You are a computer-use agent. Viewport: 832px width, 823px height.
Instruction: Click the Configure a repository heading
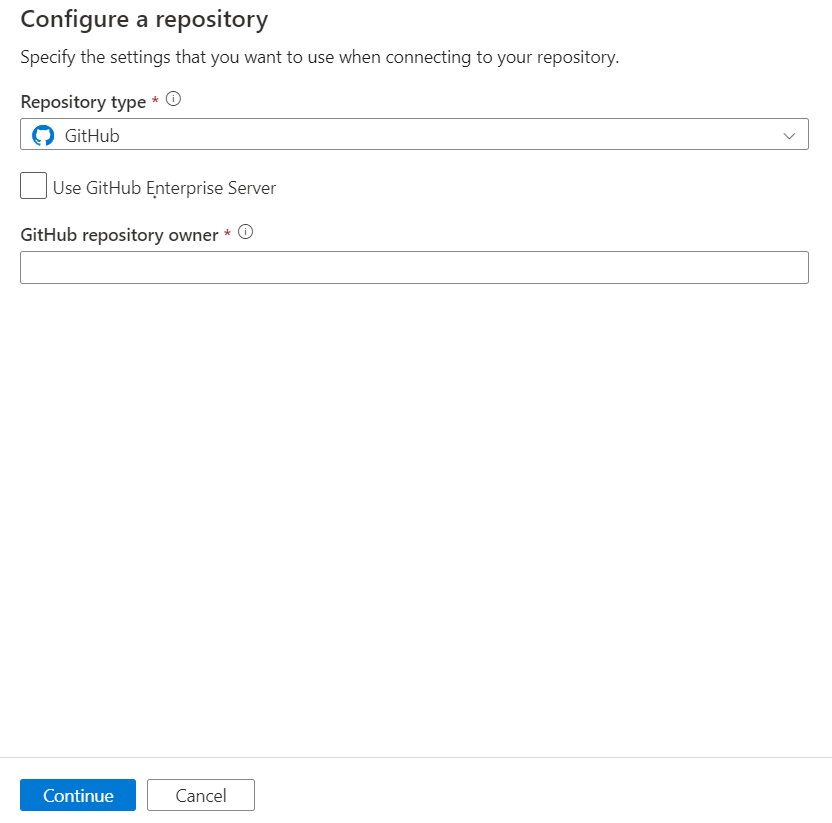[x=144, y=19]
